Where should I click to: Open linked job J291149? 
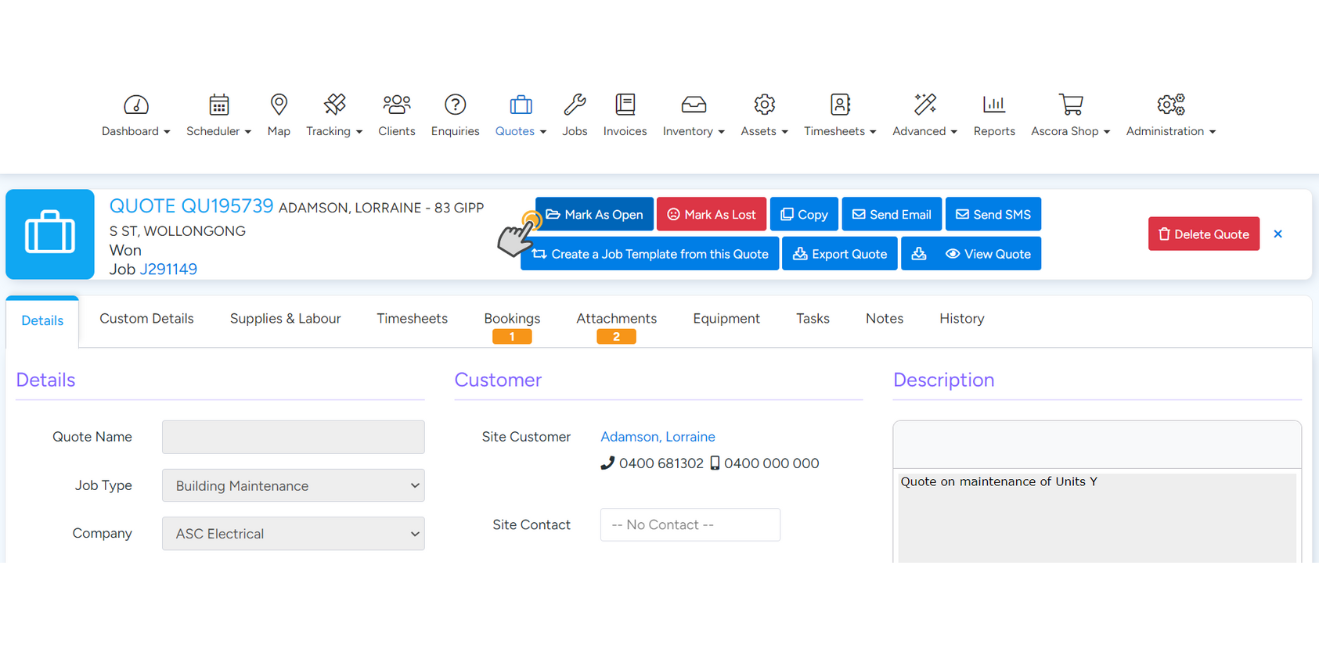tap(168, 269)
